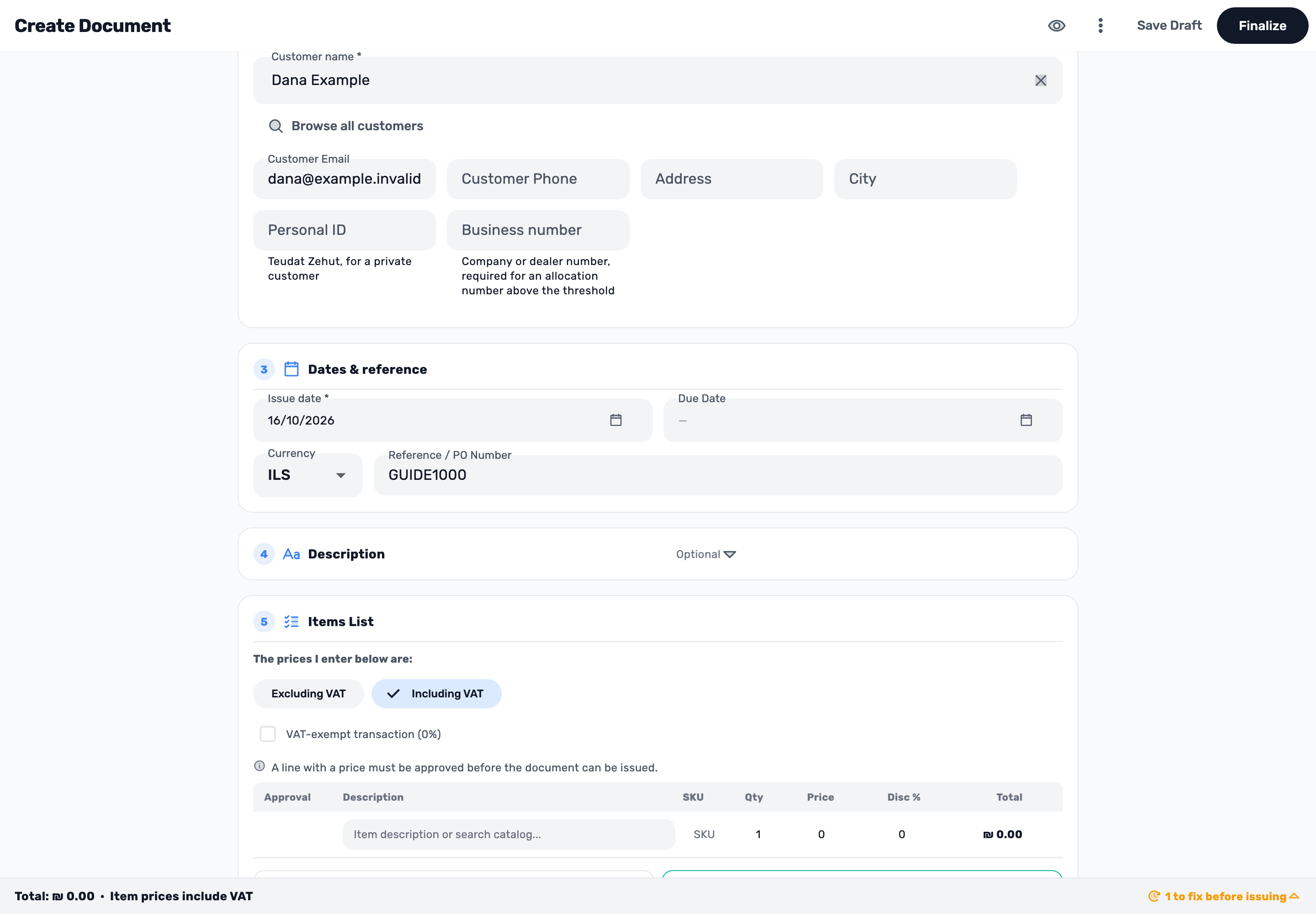Select Excluding VAT pricing
This screenshot has width=1316, height=914.
[x=308, y=694]
